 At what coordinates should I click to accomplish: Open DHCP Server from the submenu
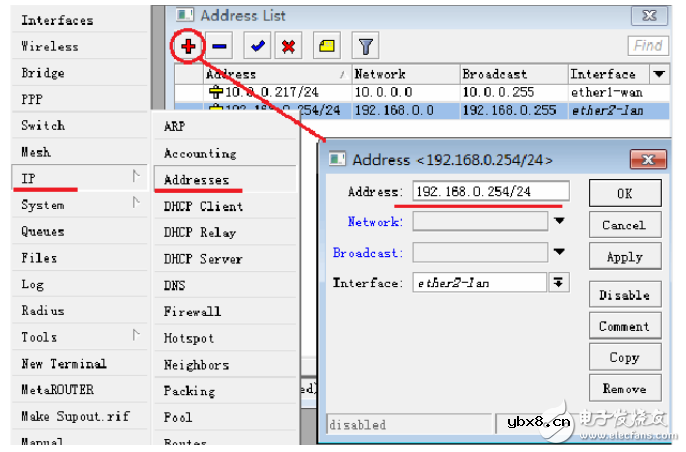point(203,259)
